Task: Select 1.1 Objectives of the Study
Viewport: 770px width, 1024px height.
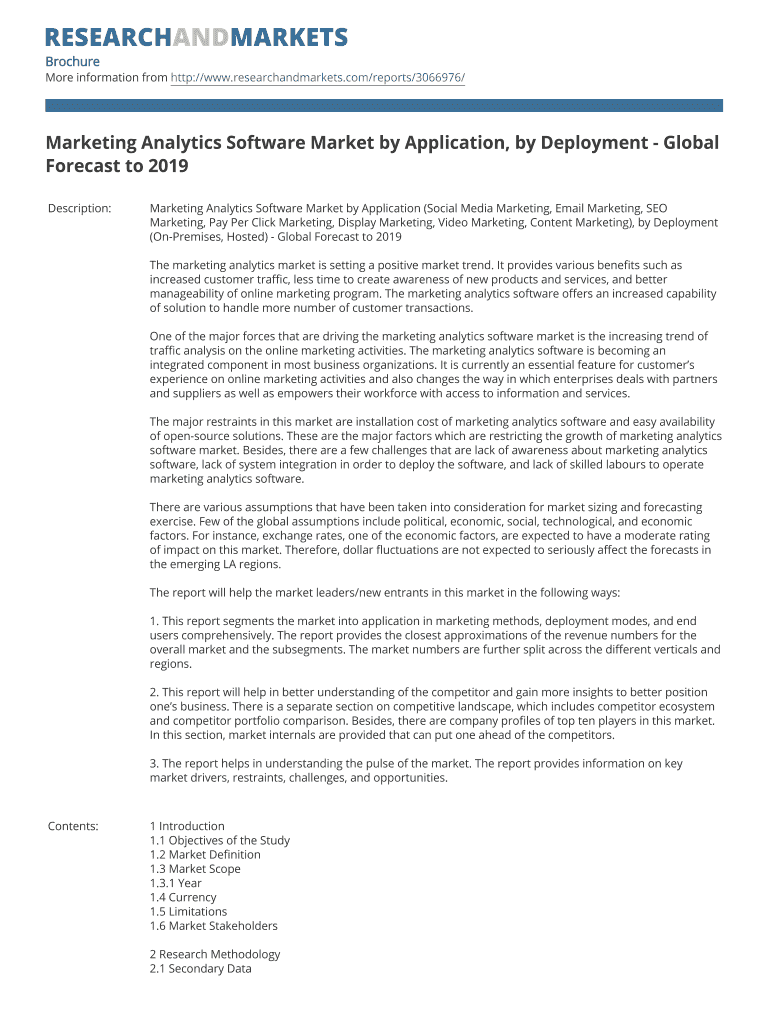Action: 219,840
